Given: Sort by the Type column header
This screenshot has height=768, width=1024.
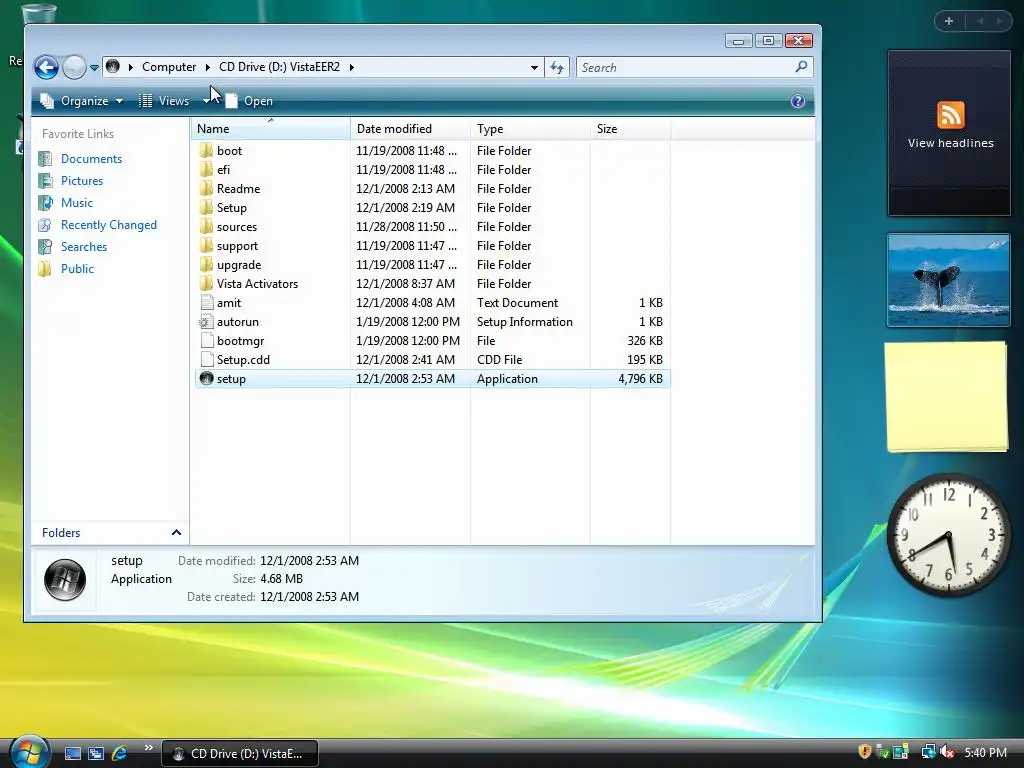Looking at the screenshot, I should click(x=530, y=129).
